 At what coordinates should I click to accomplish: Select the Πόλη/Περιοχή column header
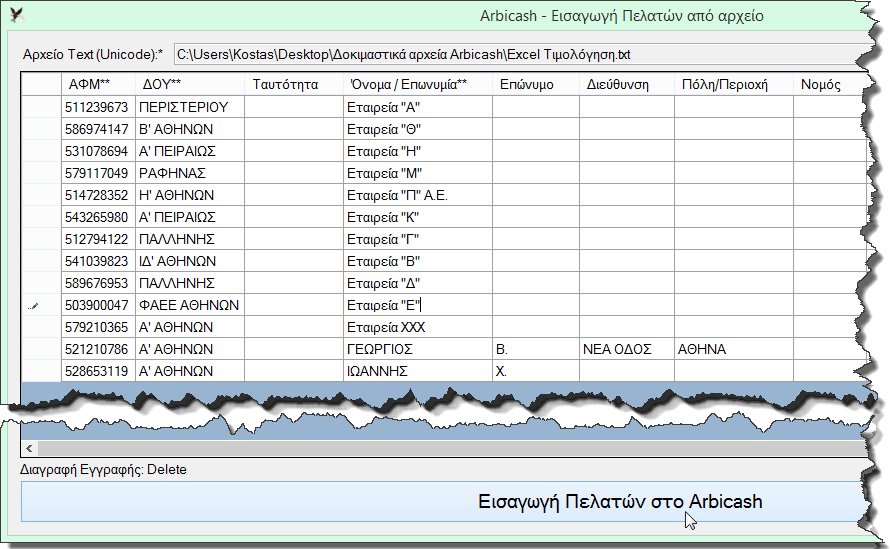click(x=734, y=85)
